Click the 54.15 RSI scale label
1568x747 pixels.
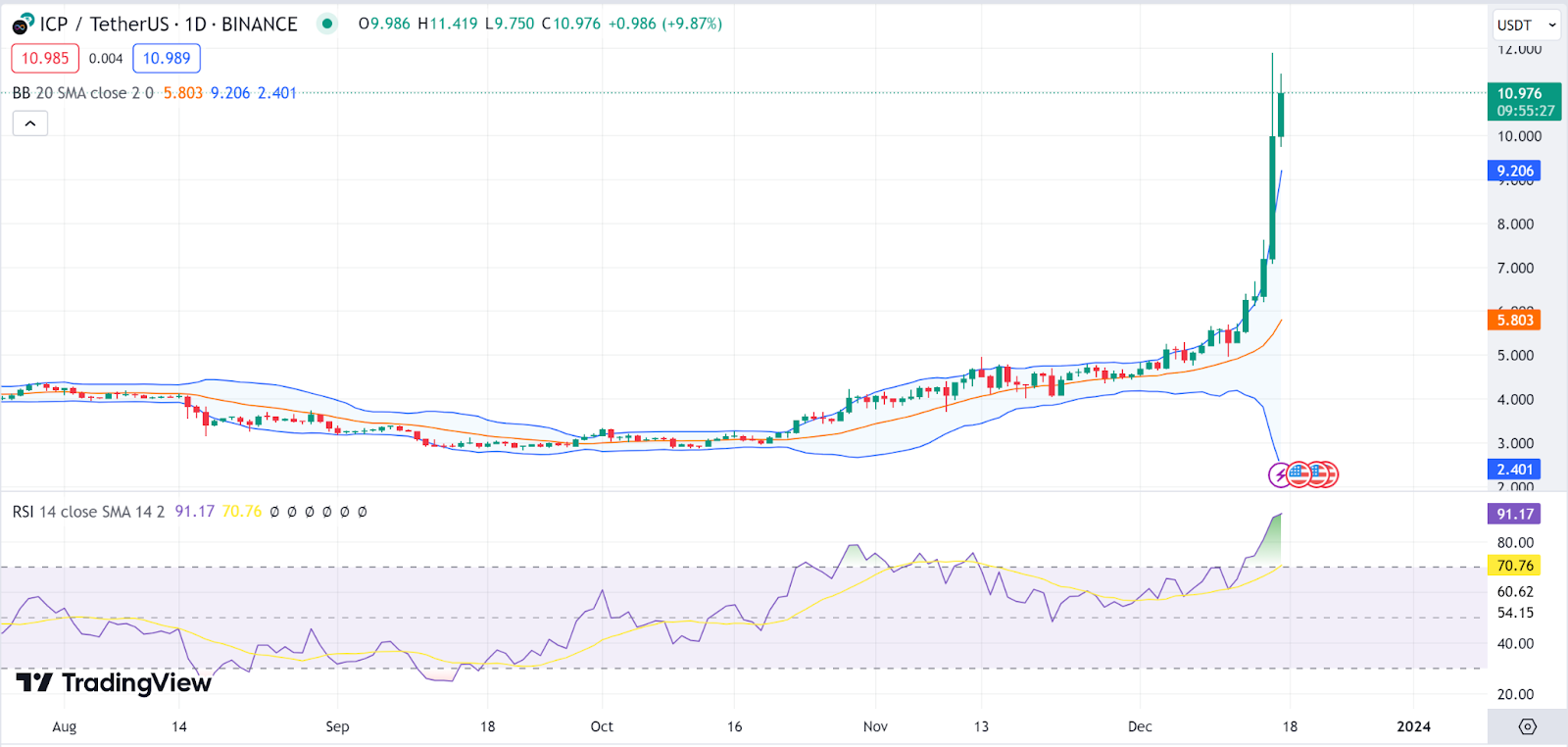1515,613
